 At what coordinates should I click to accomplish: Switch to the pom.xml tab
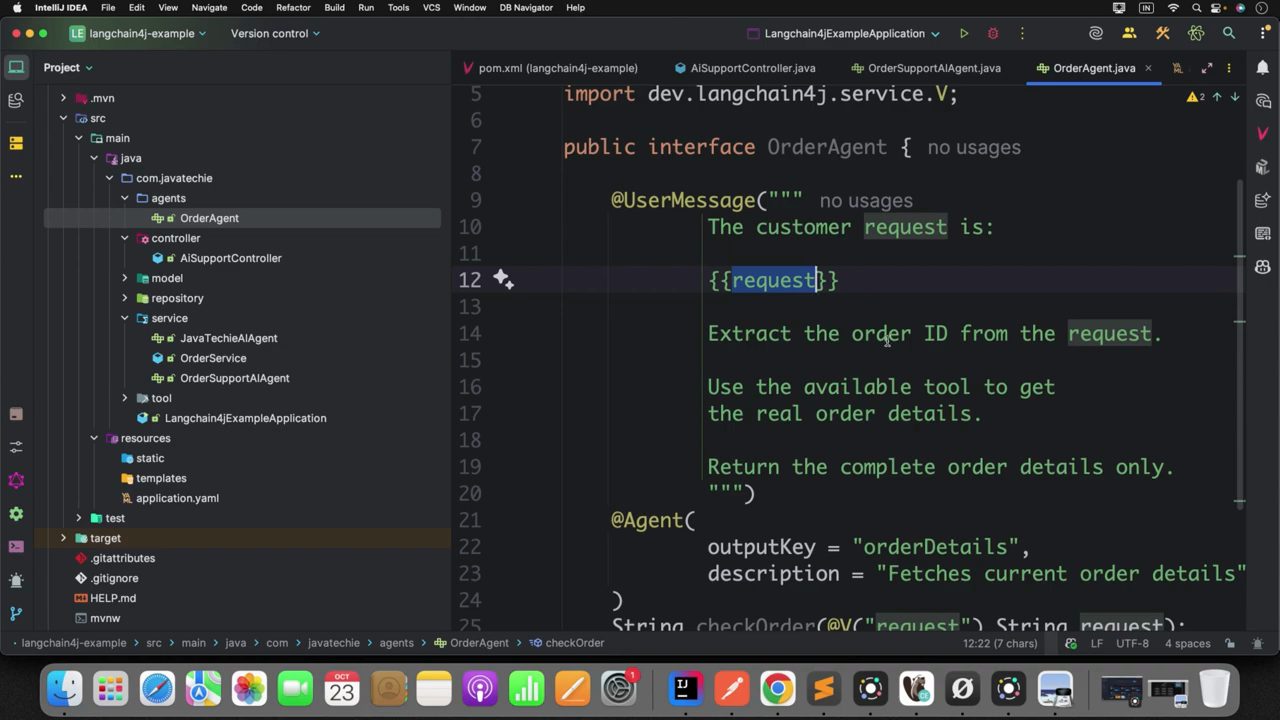pyautogui.click(x=550, y=68)
